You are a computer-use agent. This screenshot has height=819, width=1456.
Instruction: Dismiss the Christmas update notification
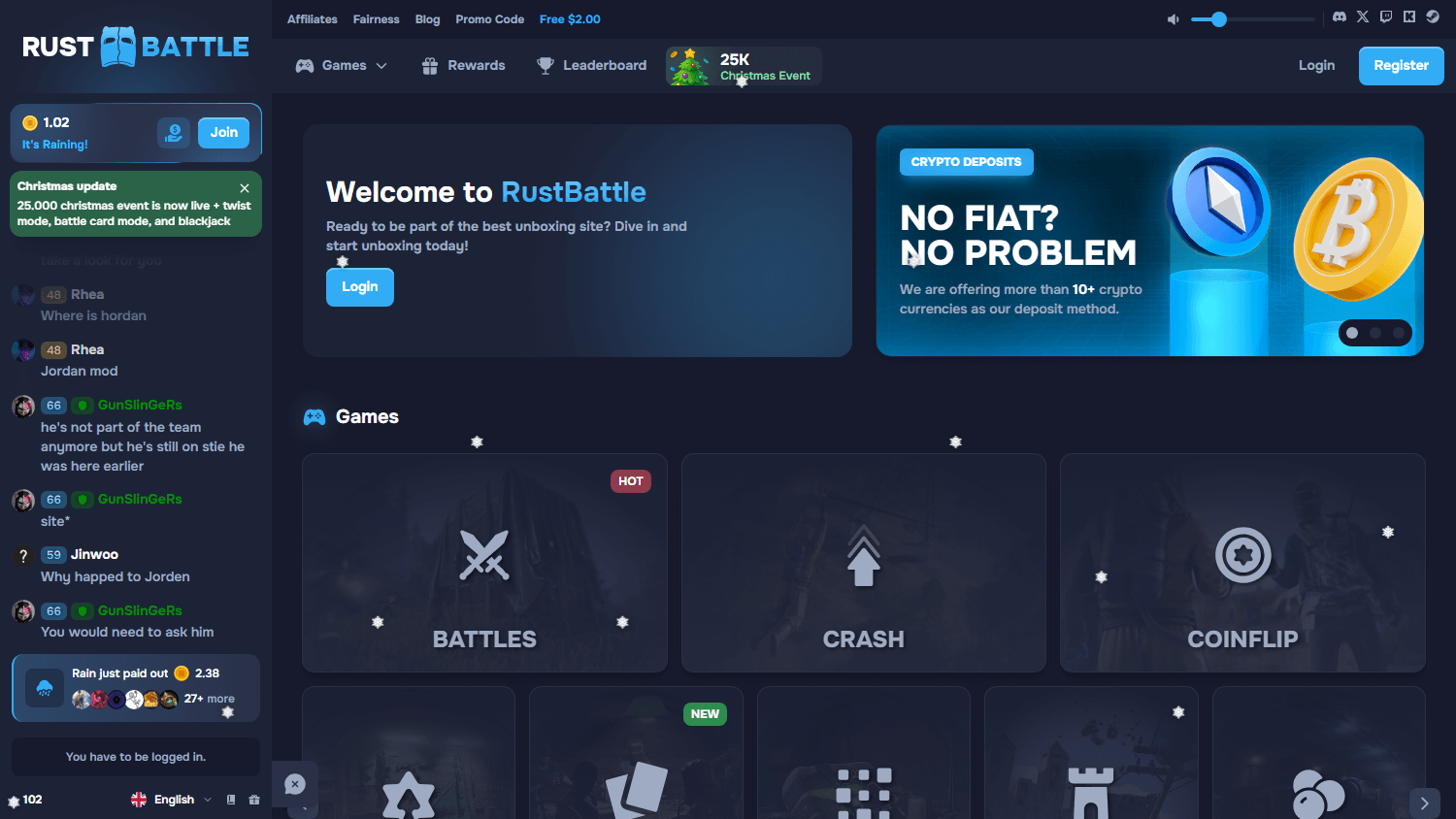tap(245, 187)
